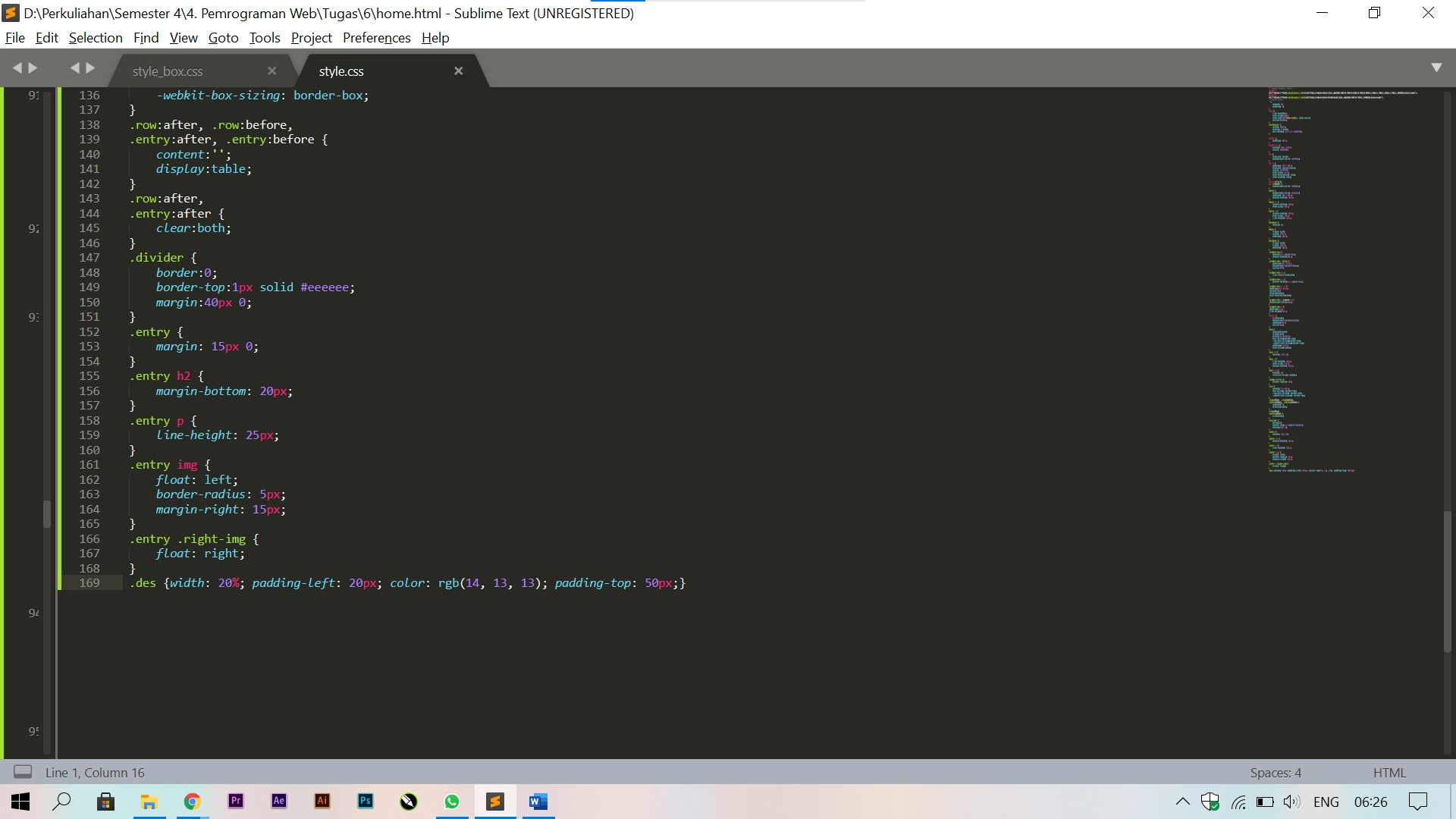
Task: Open the tab overflow dropdown at top right
Action: [x=1437, y=67]
